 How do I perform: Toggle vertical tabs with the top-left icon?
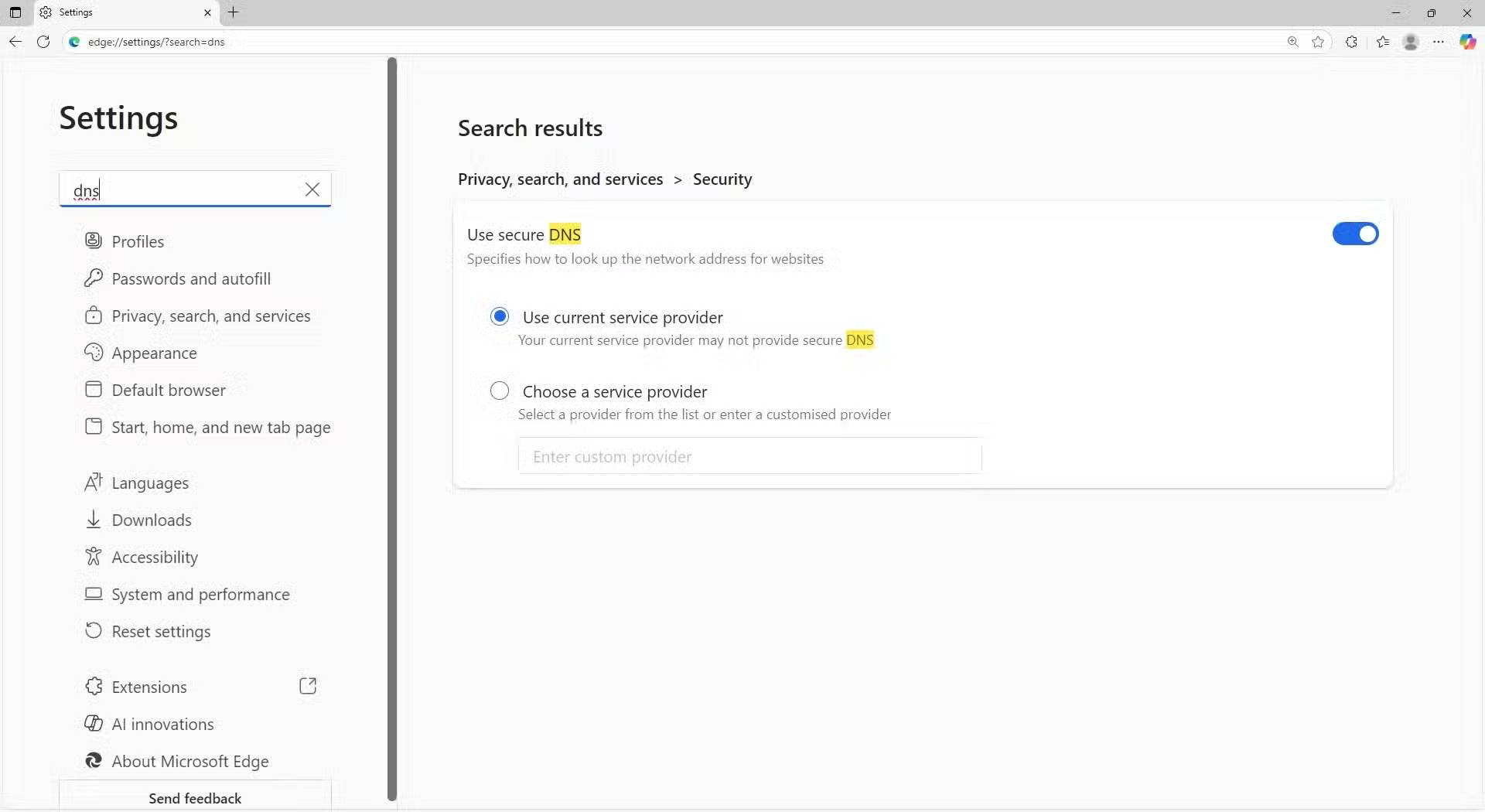pyautogui.click(x=15, y=12)
